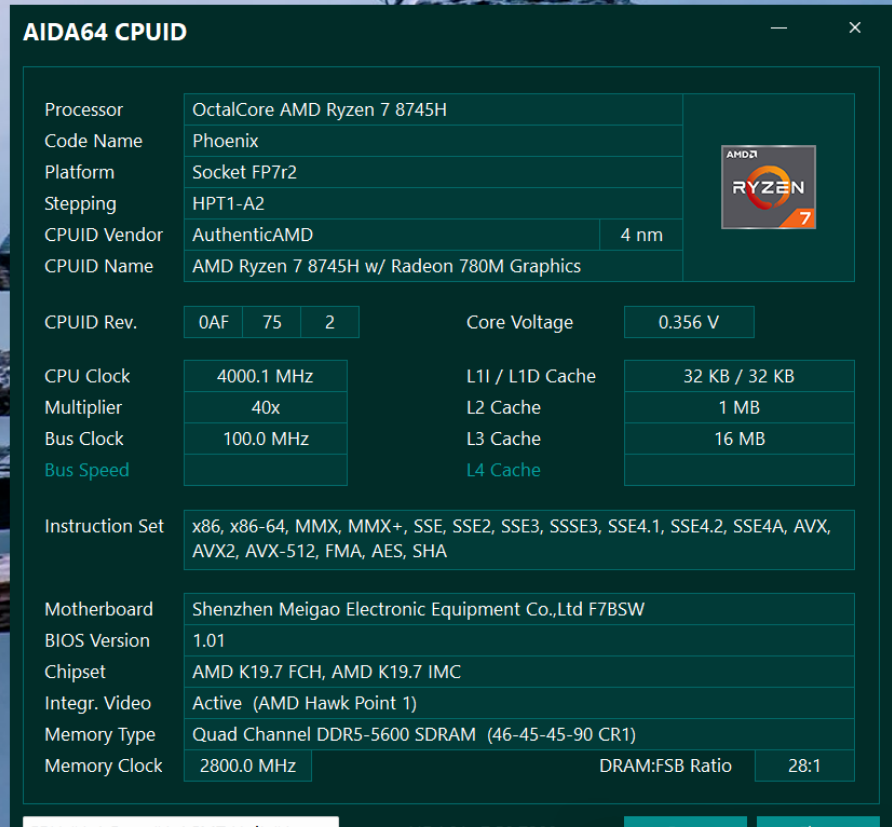Screen dimensions: 892x827
Task: Click the Core Voltage 0.356 V value
Action: pyautogui.click(x=688, y=322)
